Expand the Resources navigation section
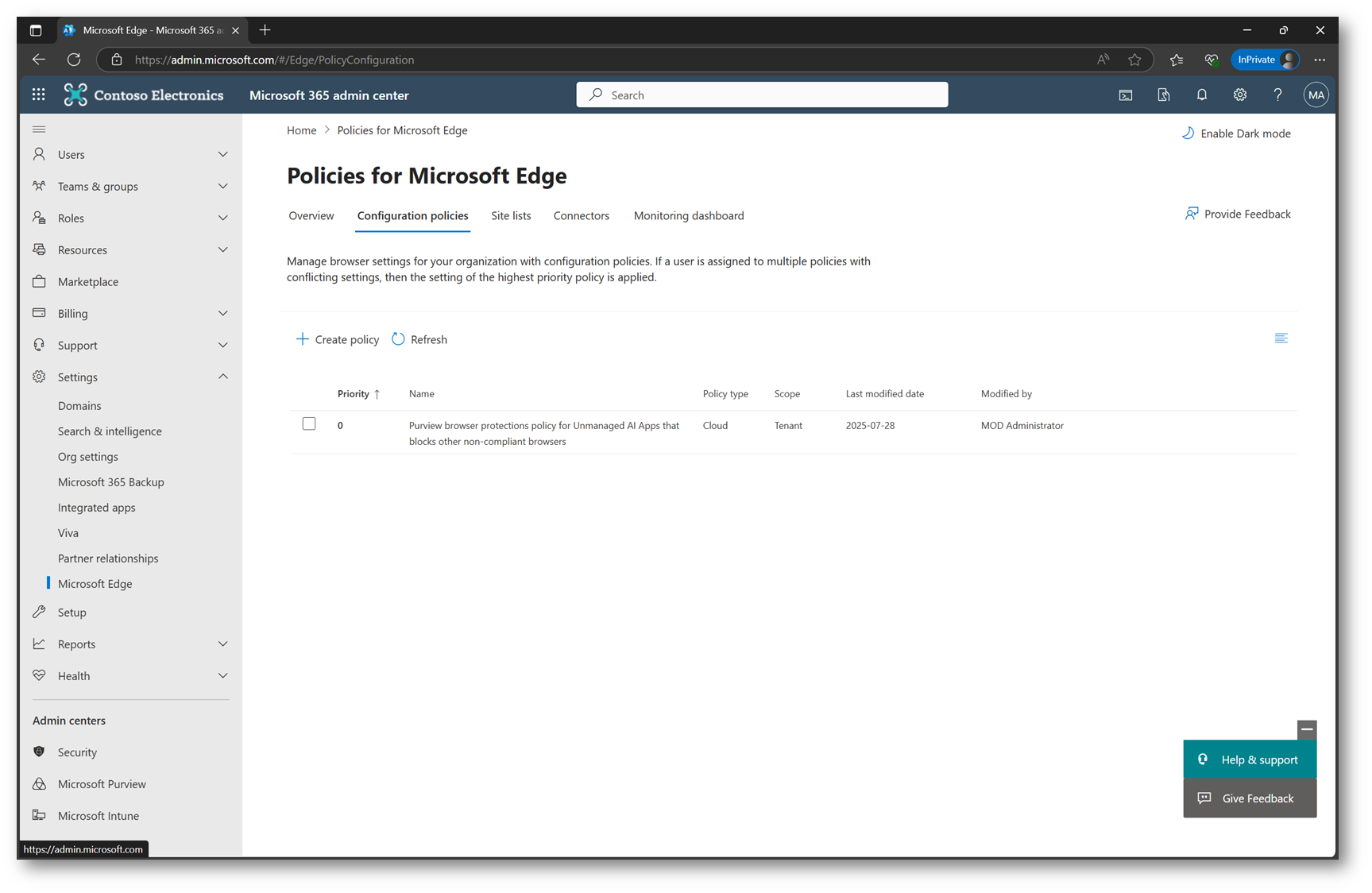This screenshot has height=893, width=1372. 222,249
